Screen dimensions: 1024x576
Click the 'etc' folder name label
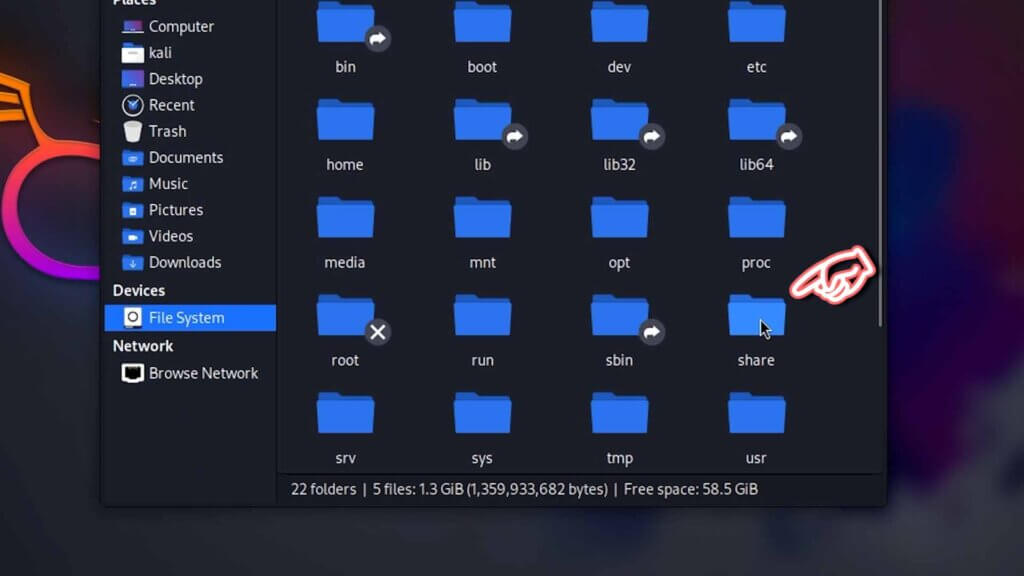tap(756, 67)
